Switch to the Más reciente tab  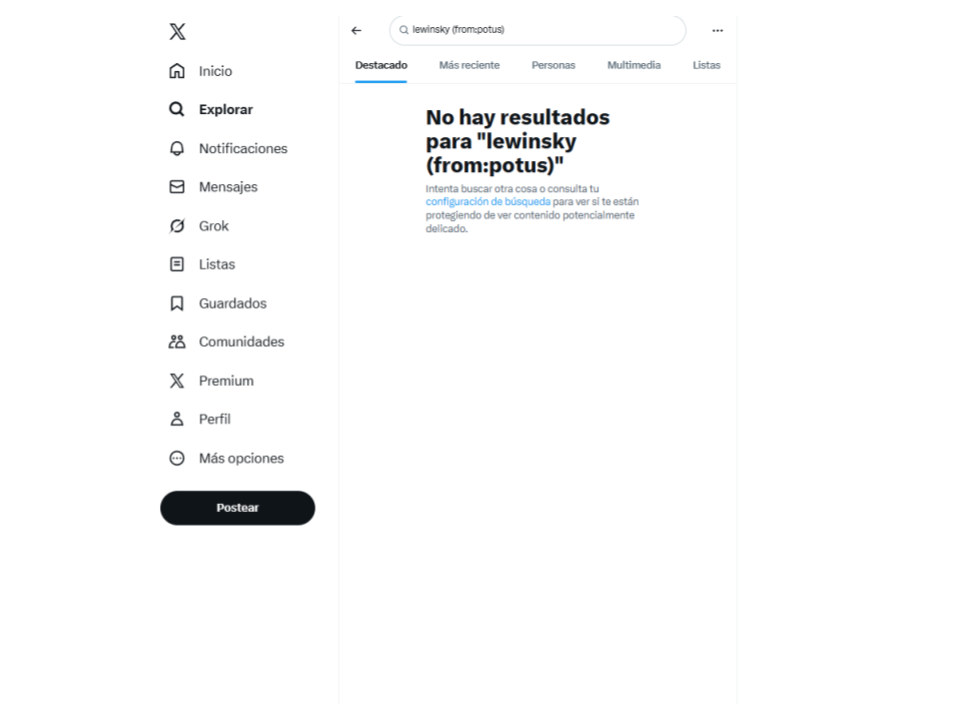(x=469, y=65)
